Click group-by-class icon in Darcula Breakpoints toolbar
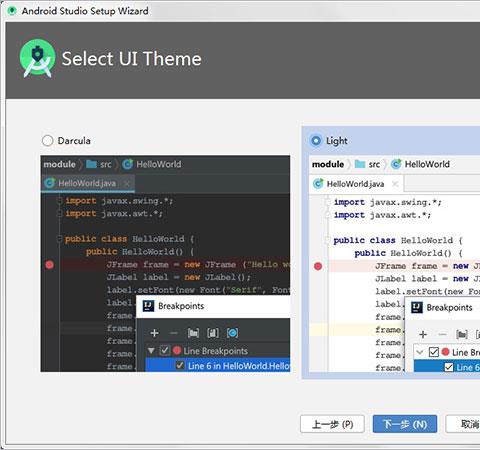Image resolution: width=480 pixels, height=450 pixels. (232, 333)
